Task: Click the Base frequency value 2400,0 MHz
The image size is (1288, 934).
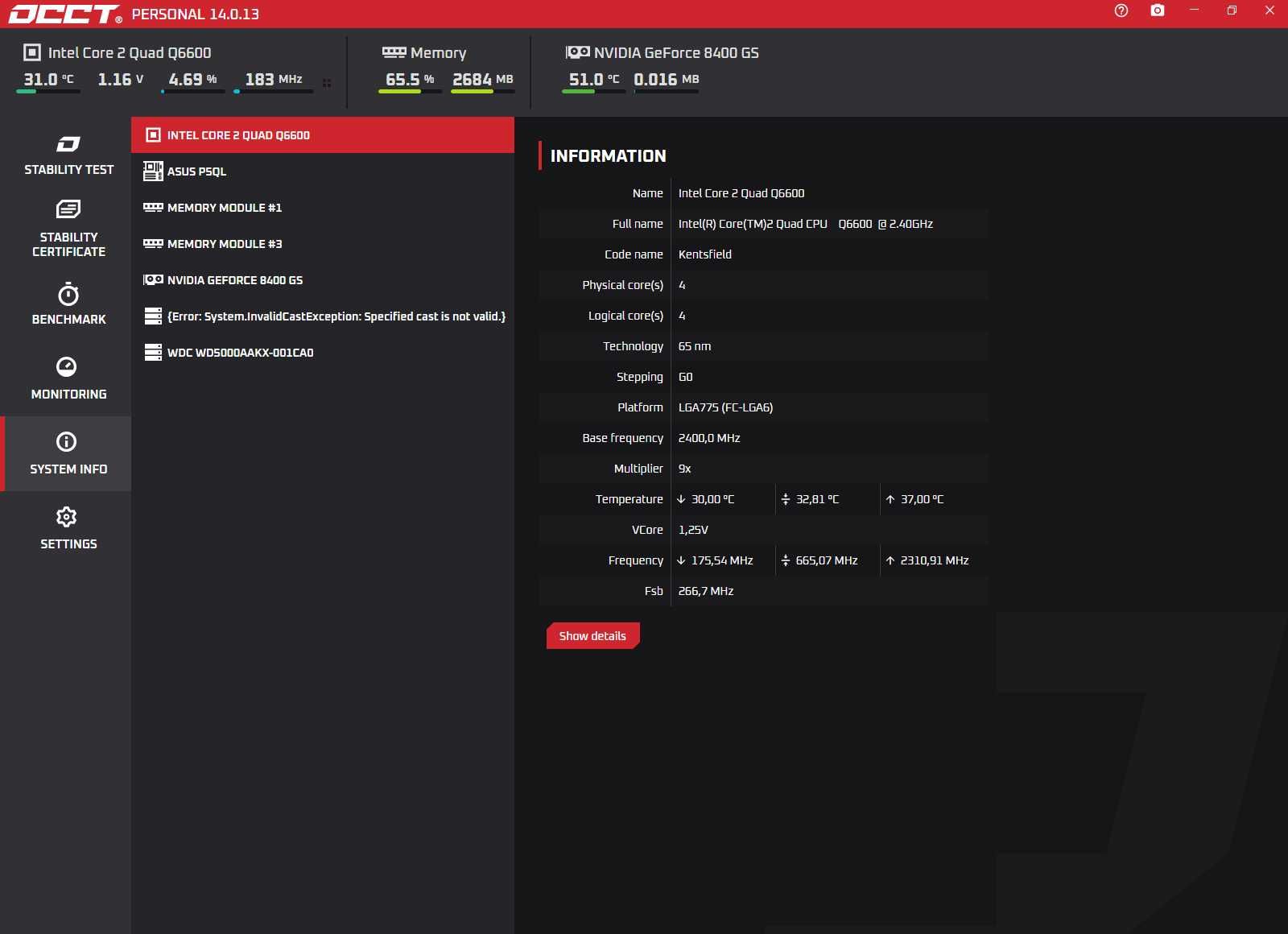Action: pyautogui.click(x=709, y=438)
